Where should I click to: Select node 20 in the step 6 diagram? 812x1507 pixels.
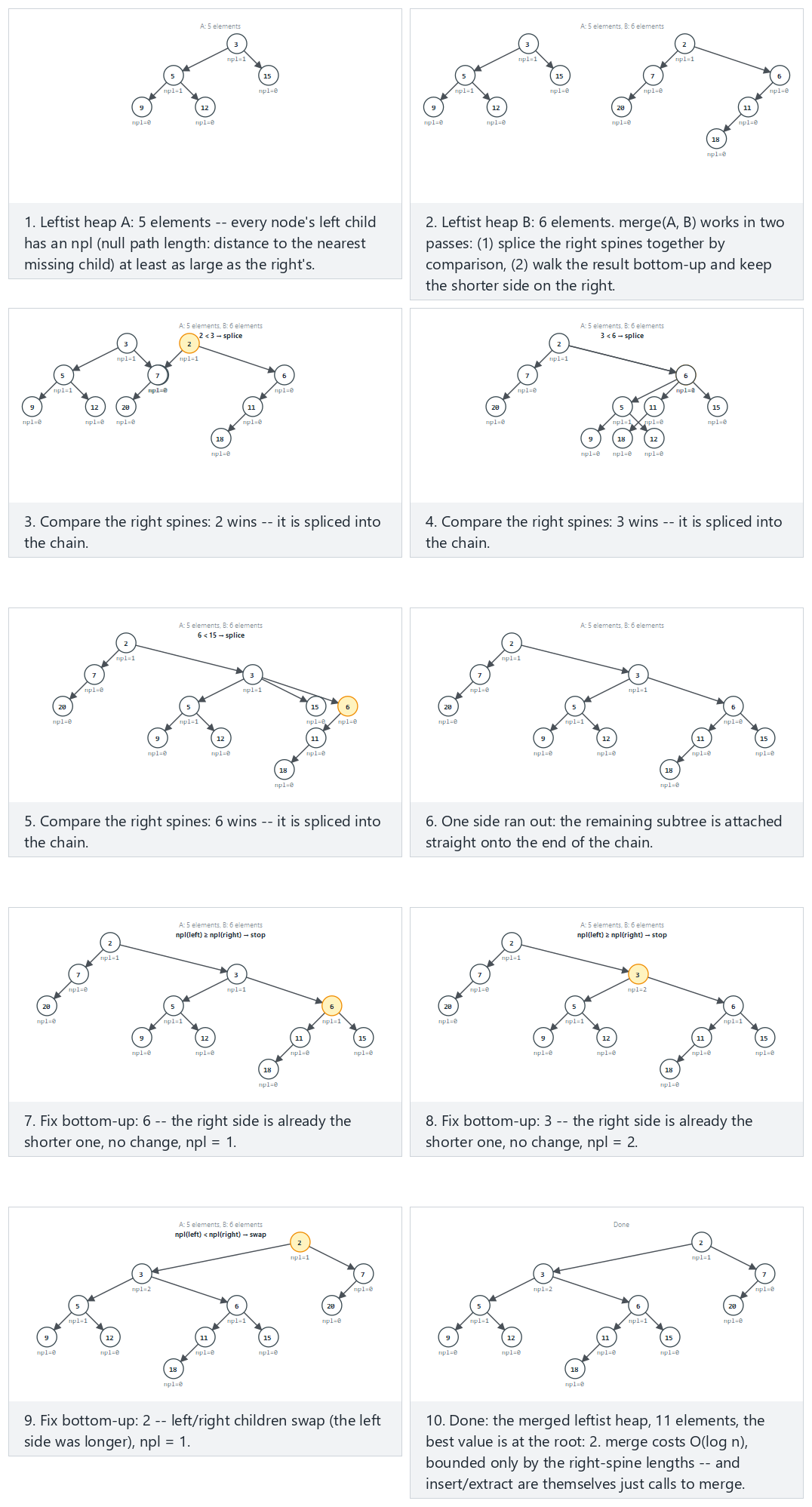(x=448, y=706)
